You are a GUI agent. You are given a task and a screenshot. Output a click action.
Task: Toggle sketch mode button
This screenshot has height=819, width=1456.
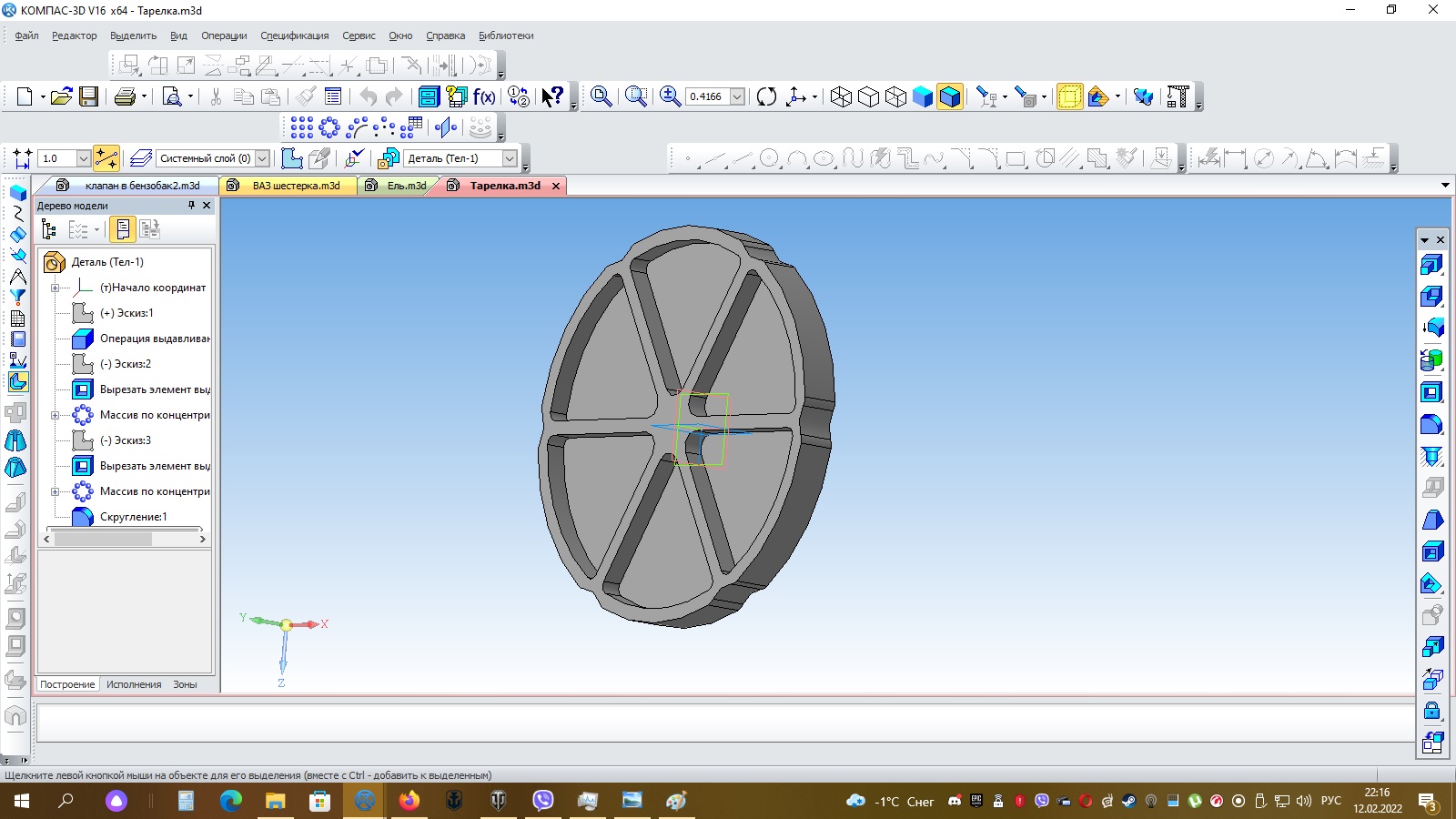[292, 158]
